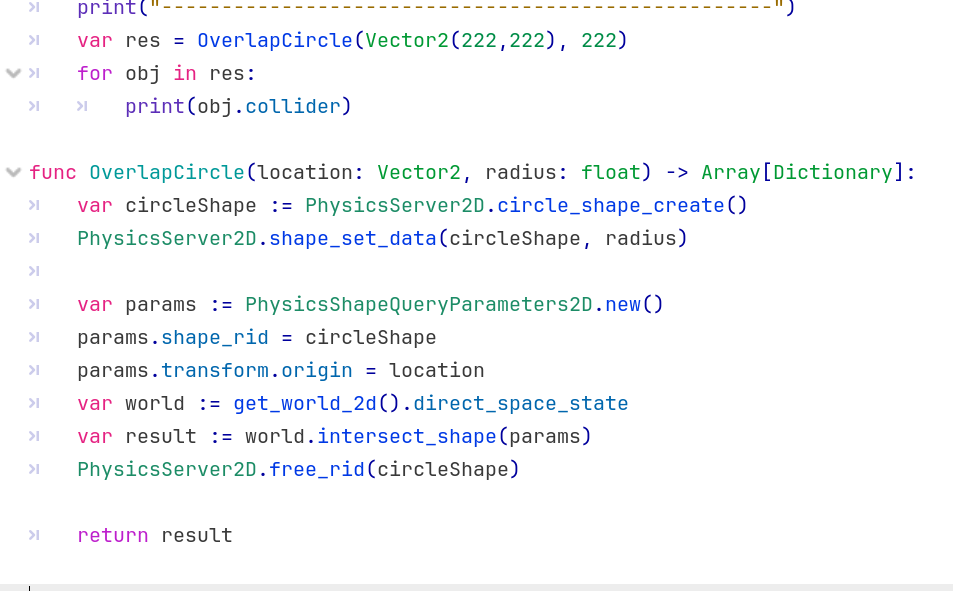Click the OverlapCircle call in var res line
The width and height of the screenshot is (953, 591).
275,41
